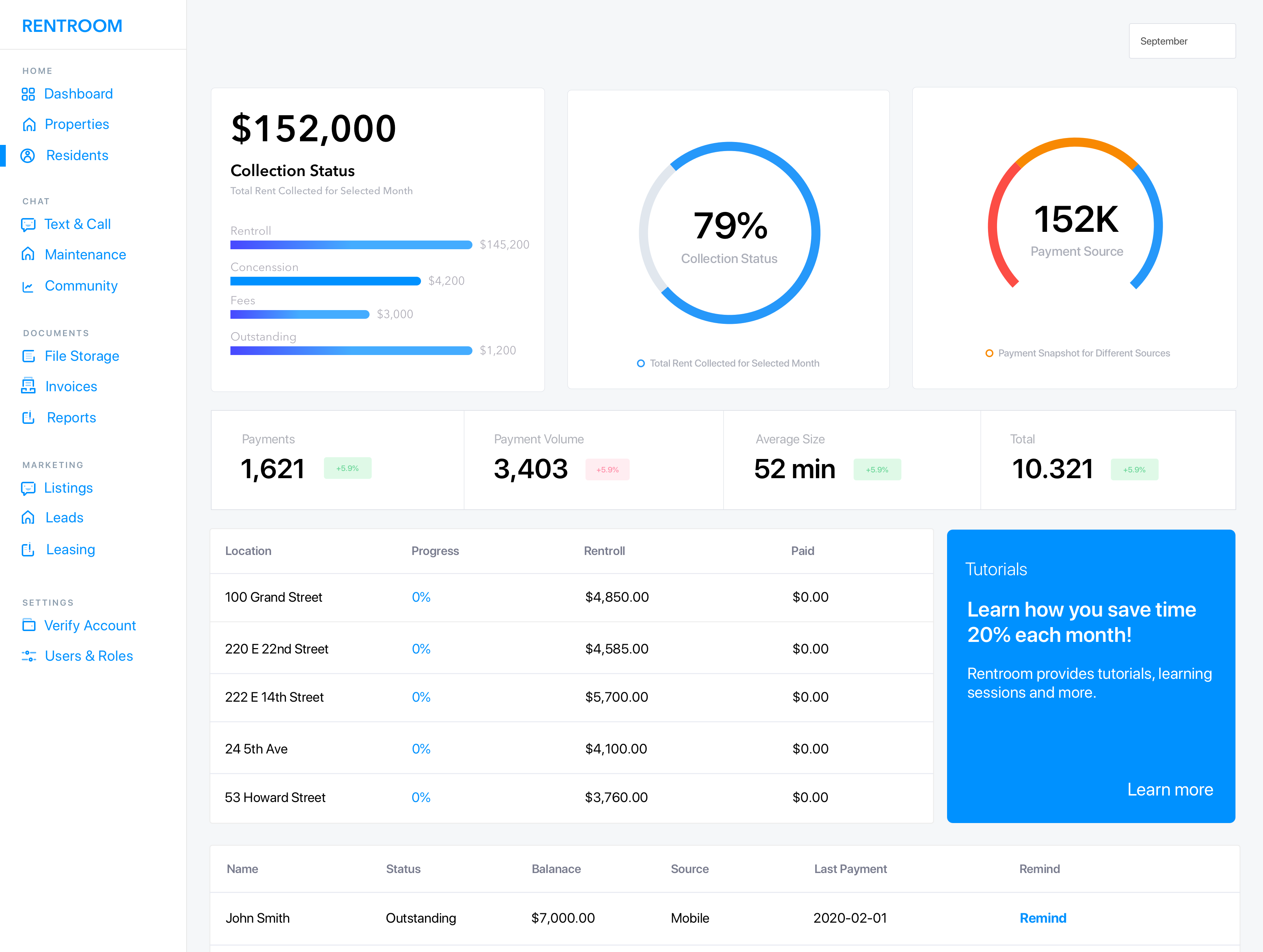Navigate to Maintenance section
Image resolution: width=1263 pixels, height=952 pixels.
point(85,255)
